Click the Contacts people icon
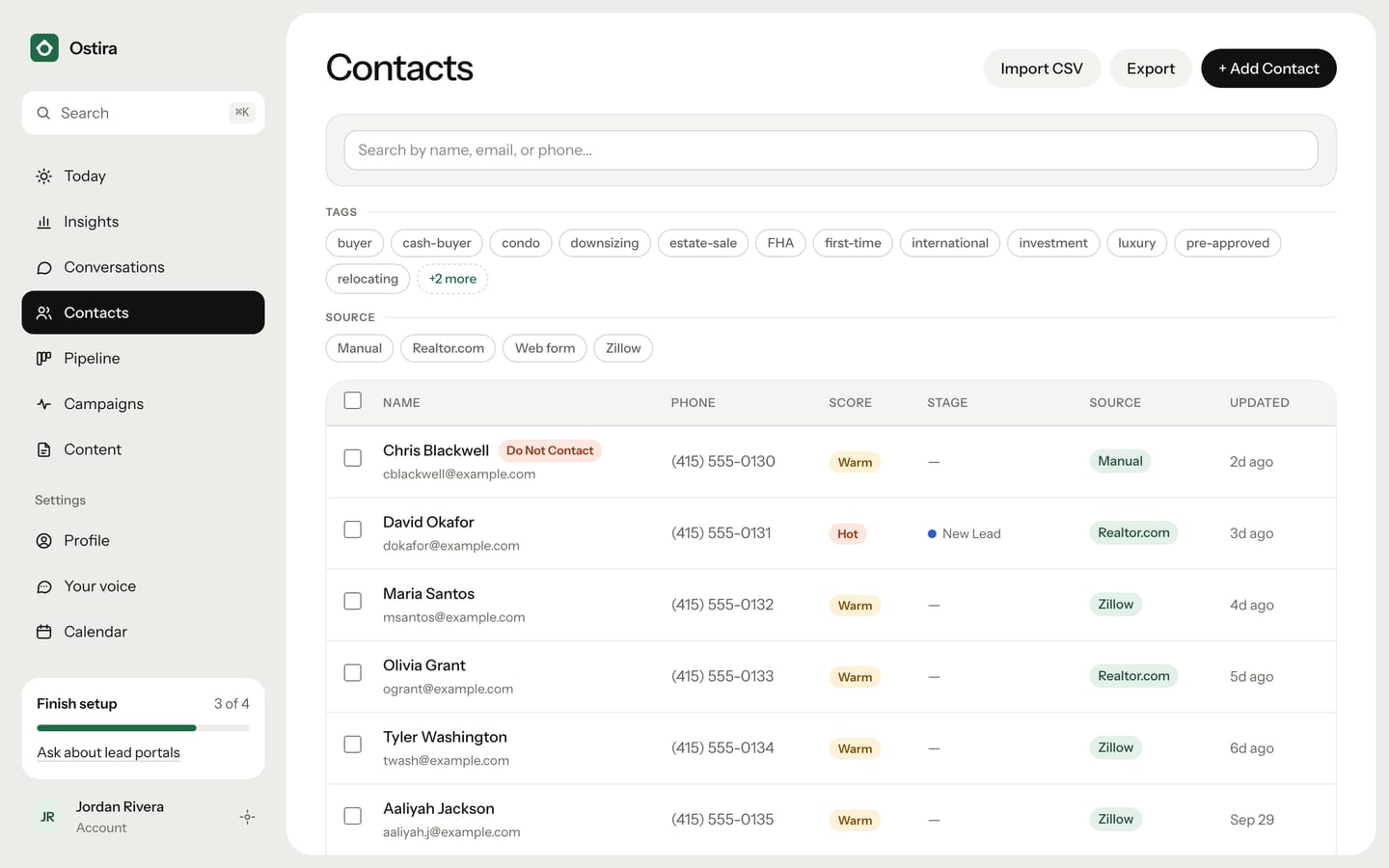This screenshot has width=1389, height=868. [x=43, y=312]
